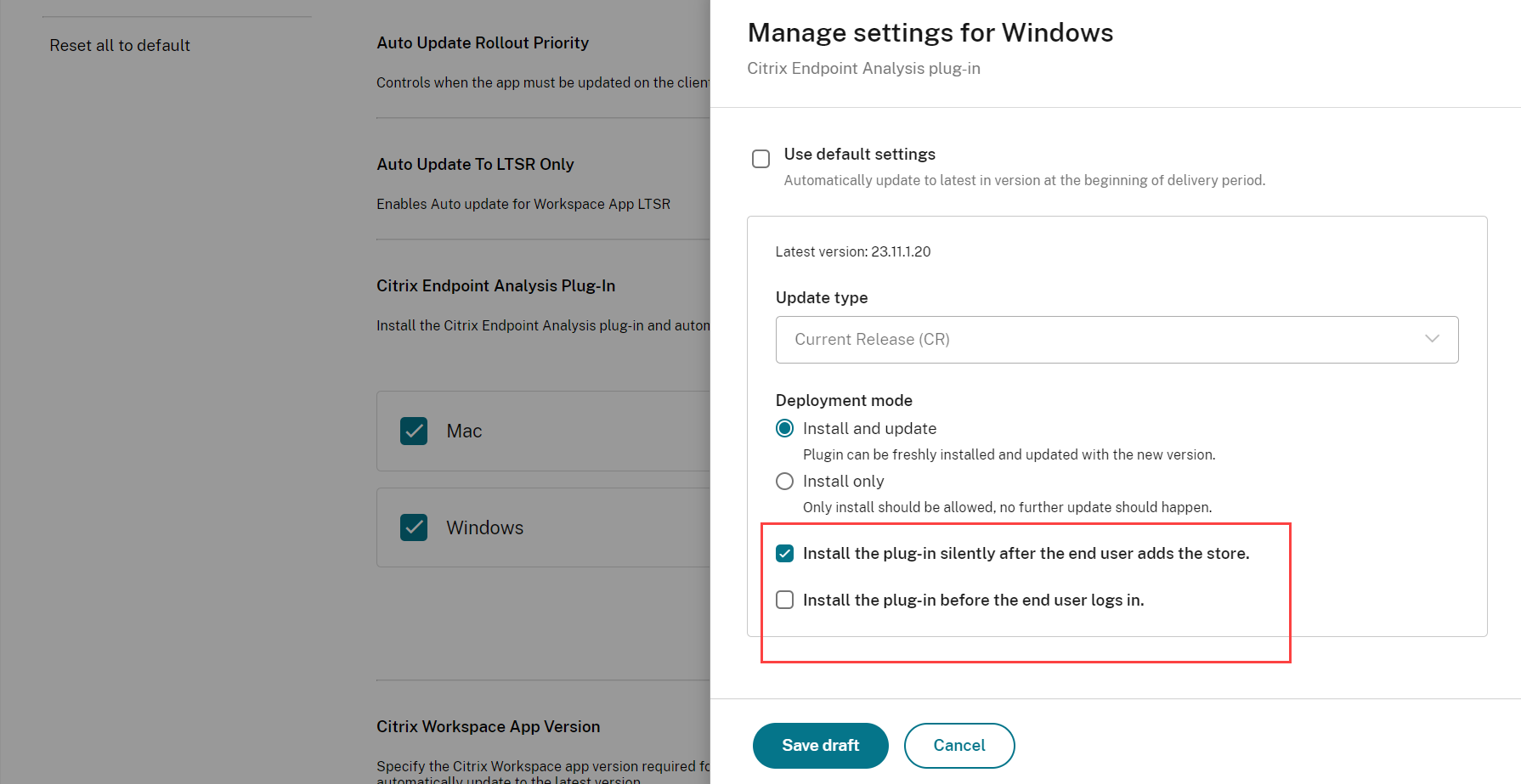Click the Mac platform label
Screen dimensions: 1521x784
click(x=464, y=431)
